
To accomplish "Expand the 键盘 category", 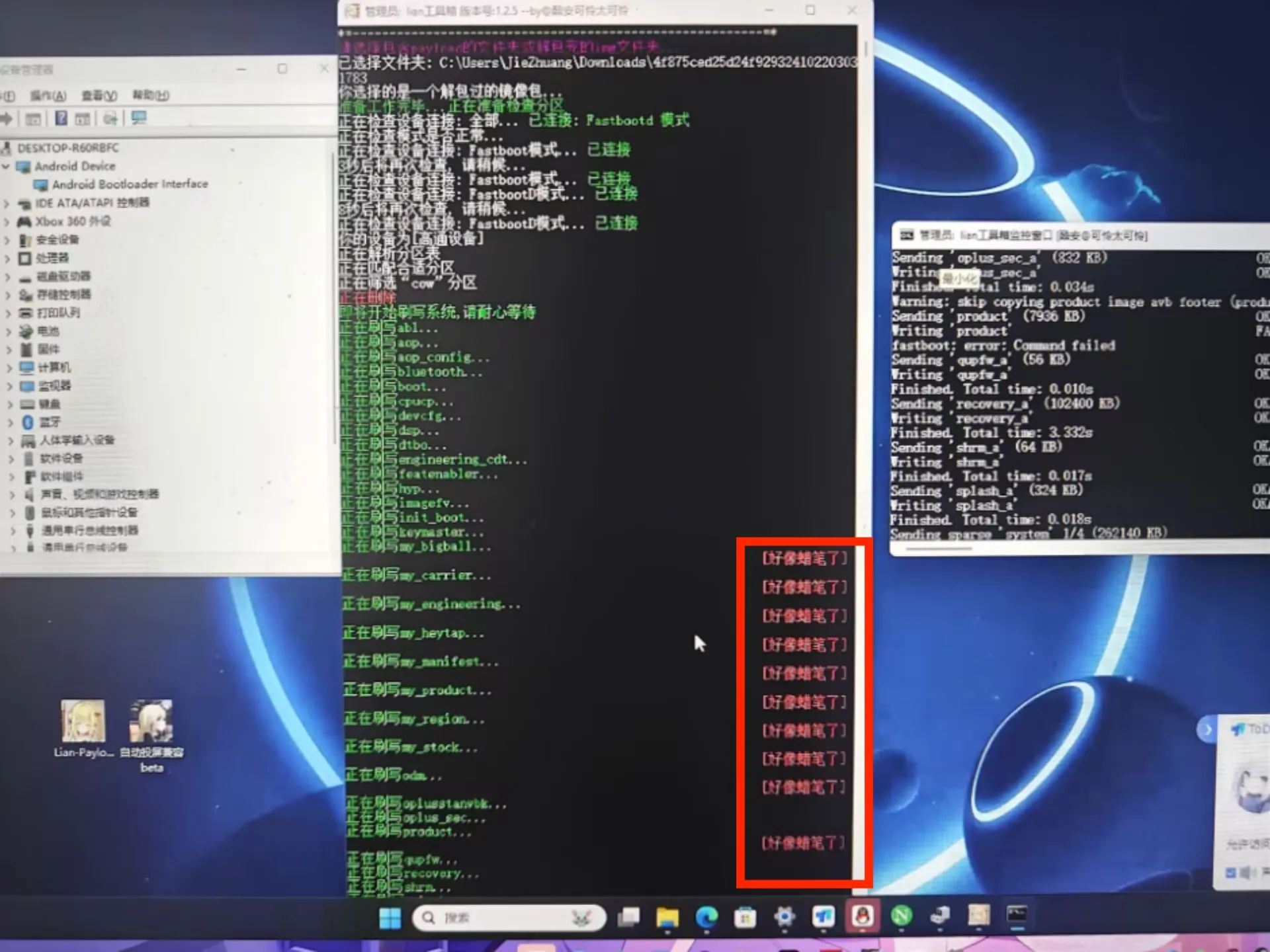I will coord(9,404).
